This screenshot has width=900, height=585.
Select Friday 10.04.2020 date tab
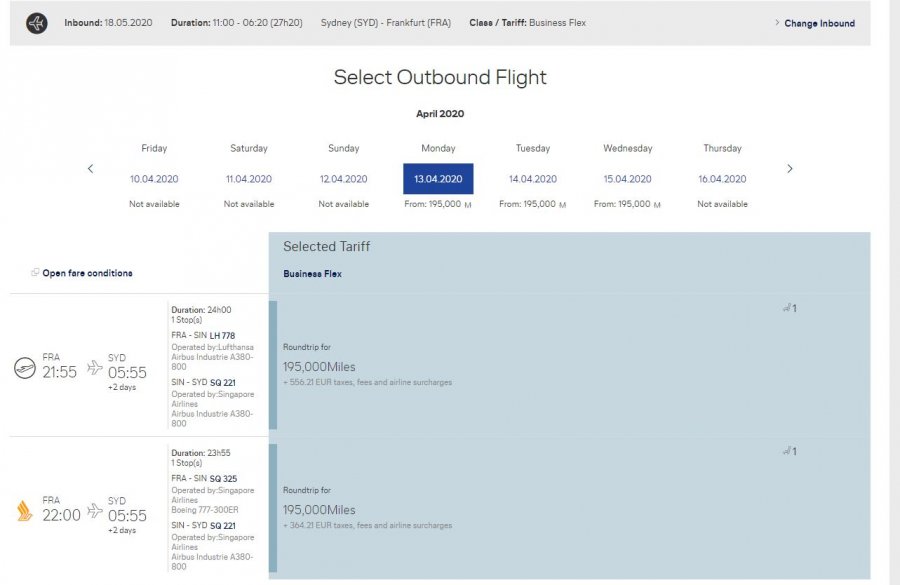154,179
